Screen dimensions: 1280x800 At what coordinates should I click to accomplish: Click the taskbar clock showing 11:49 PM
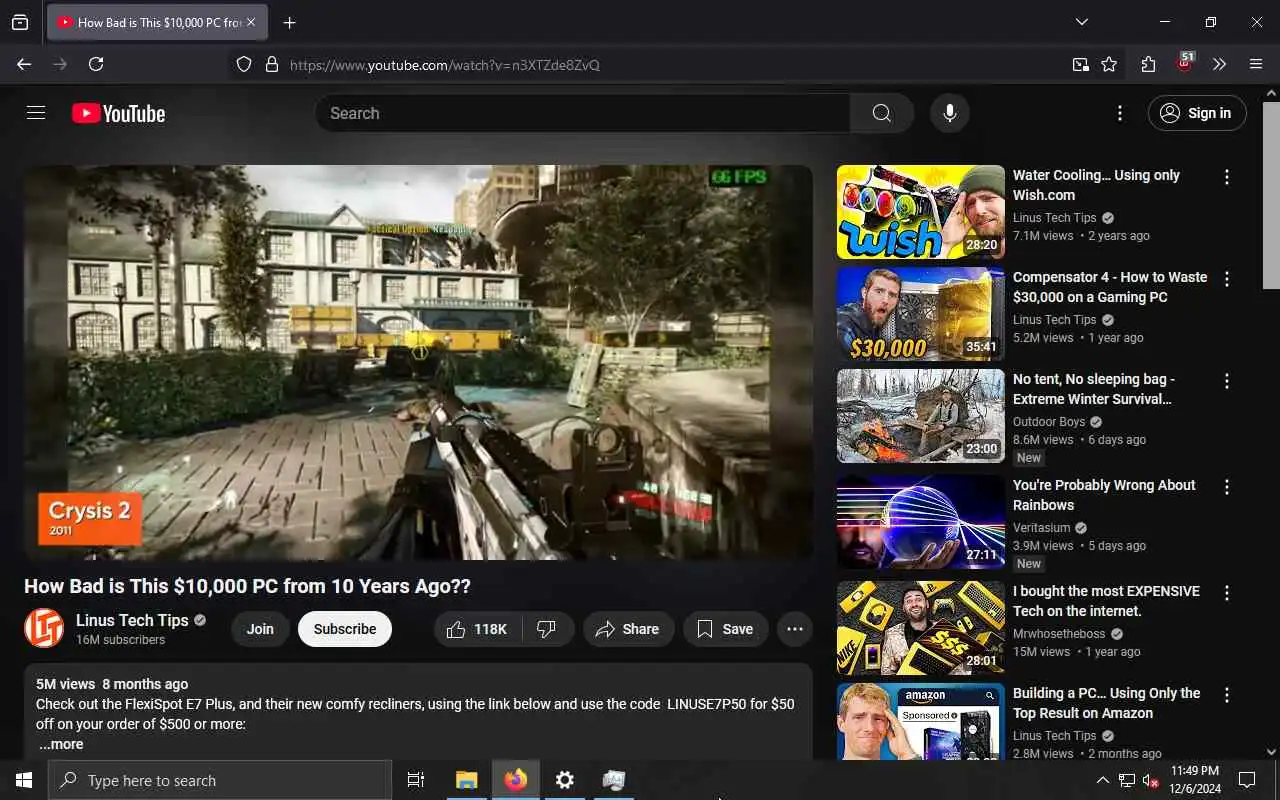pos(1194,780)
